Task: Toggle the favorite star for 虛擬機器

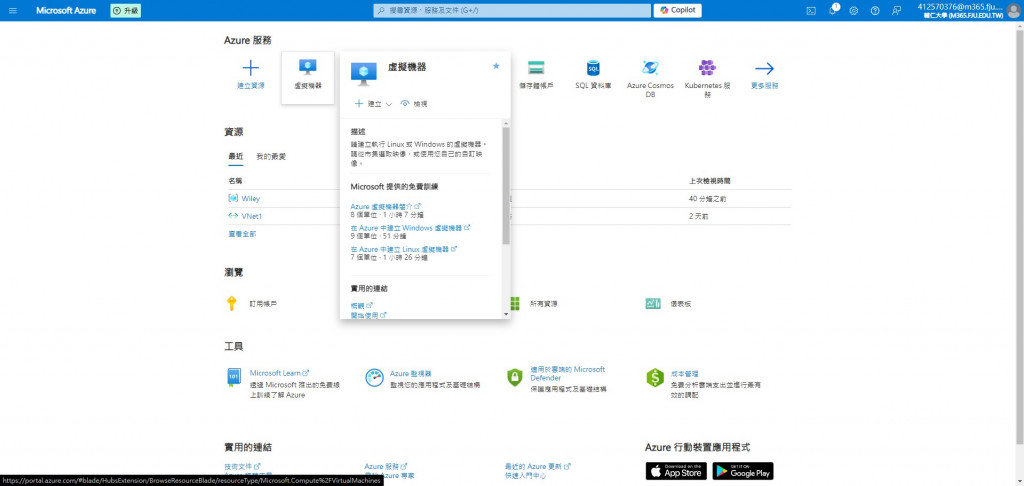Action: point(496,66)
